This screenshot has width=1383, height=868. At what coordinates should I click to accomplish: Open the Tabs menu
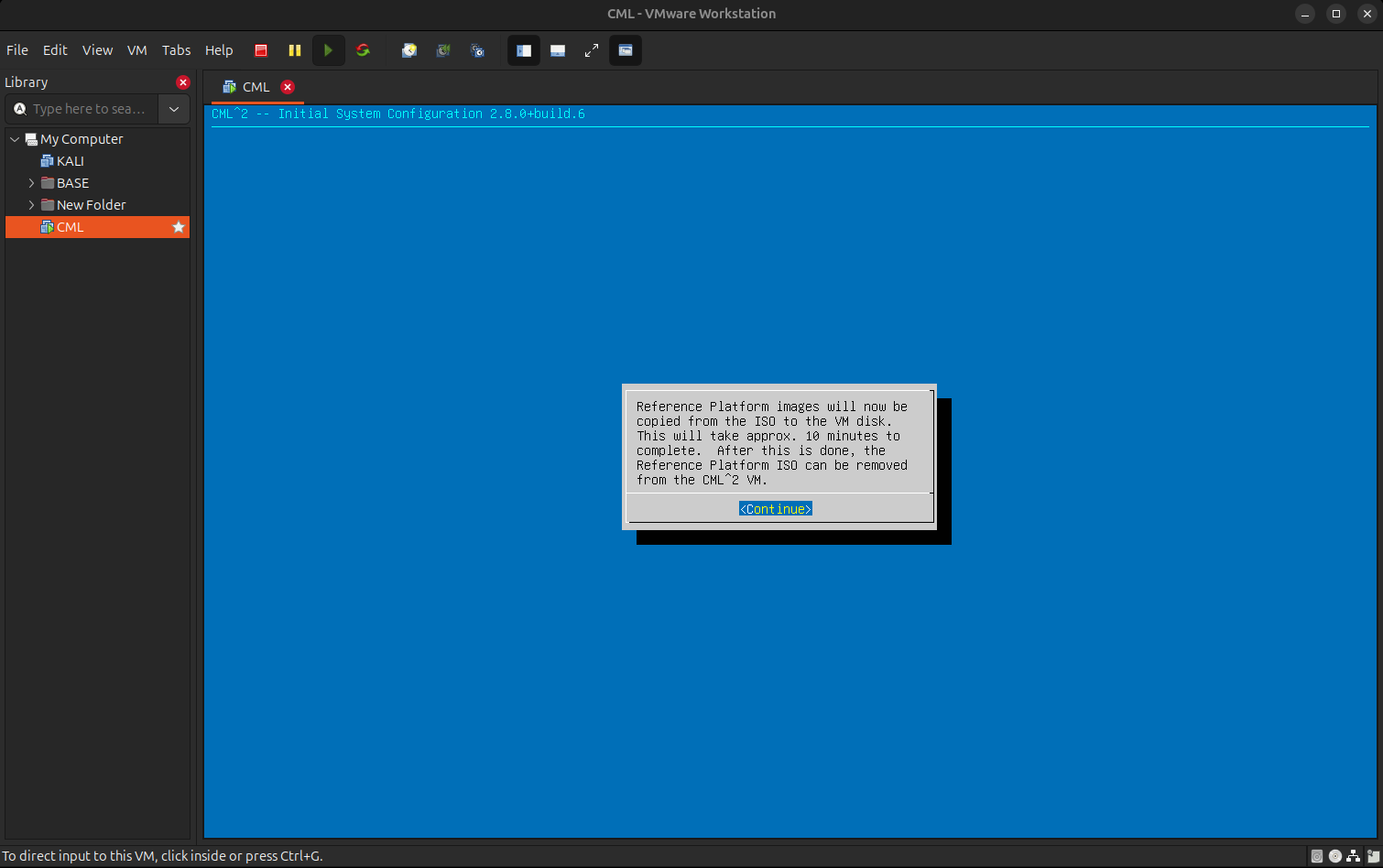pyautogui.click(x=176, y=50)
